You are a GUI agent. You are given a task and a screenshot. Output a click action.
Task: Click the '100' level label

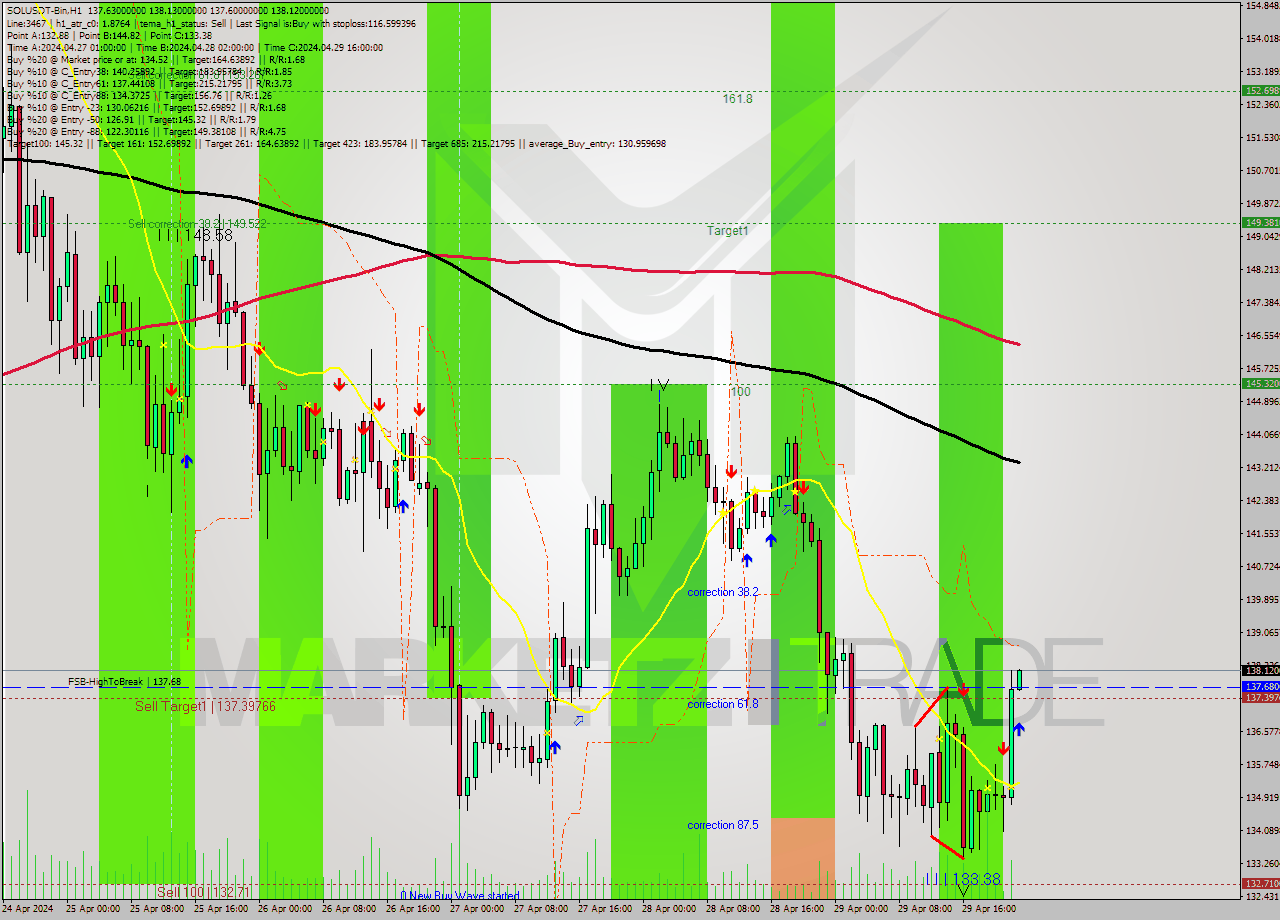pos(740,392)
